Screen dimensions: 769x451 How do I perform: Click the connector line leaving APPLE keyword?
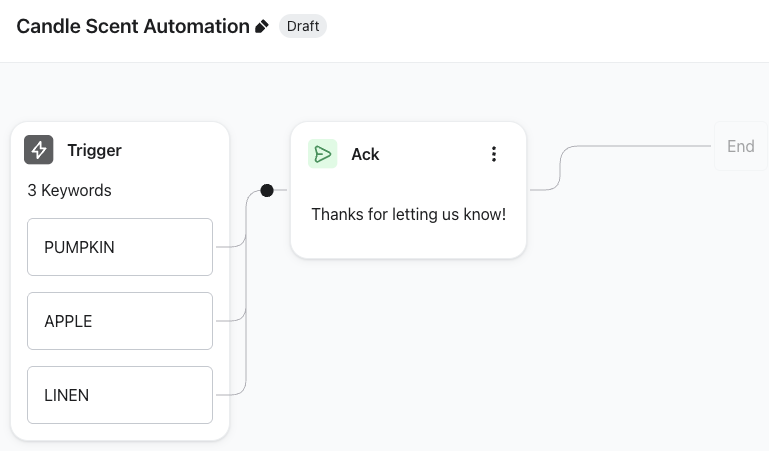tap(231, 320)
